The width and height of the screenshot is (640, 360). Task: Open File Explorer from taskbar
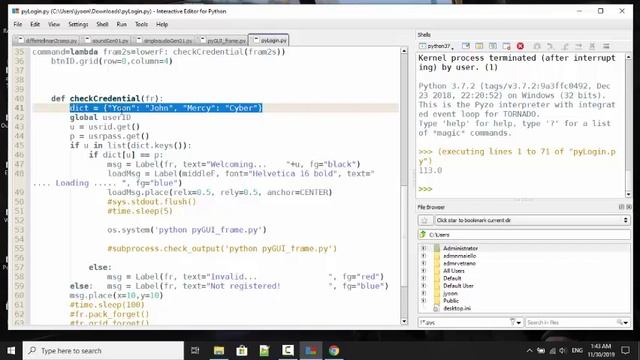coord(219,351)
